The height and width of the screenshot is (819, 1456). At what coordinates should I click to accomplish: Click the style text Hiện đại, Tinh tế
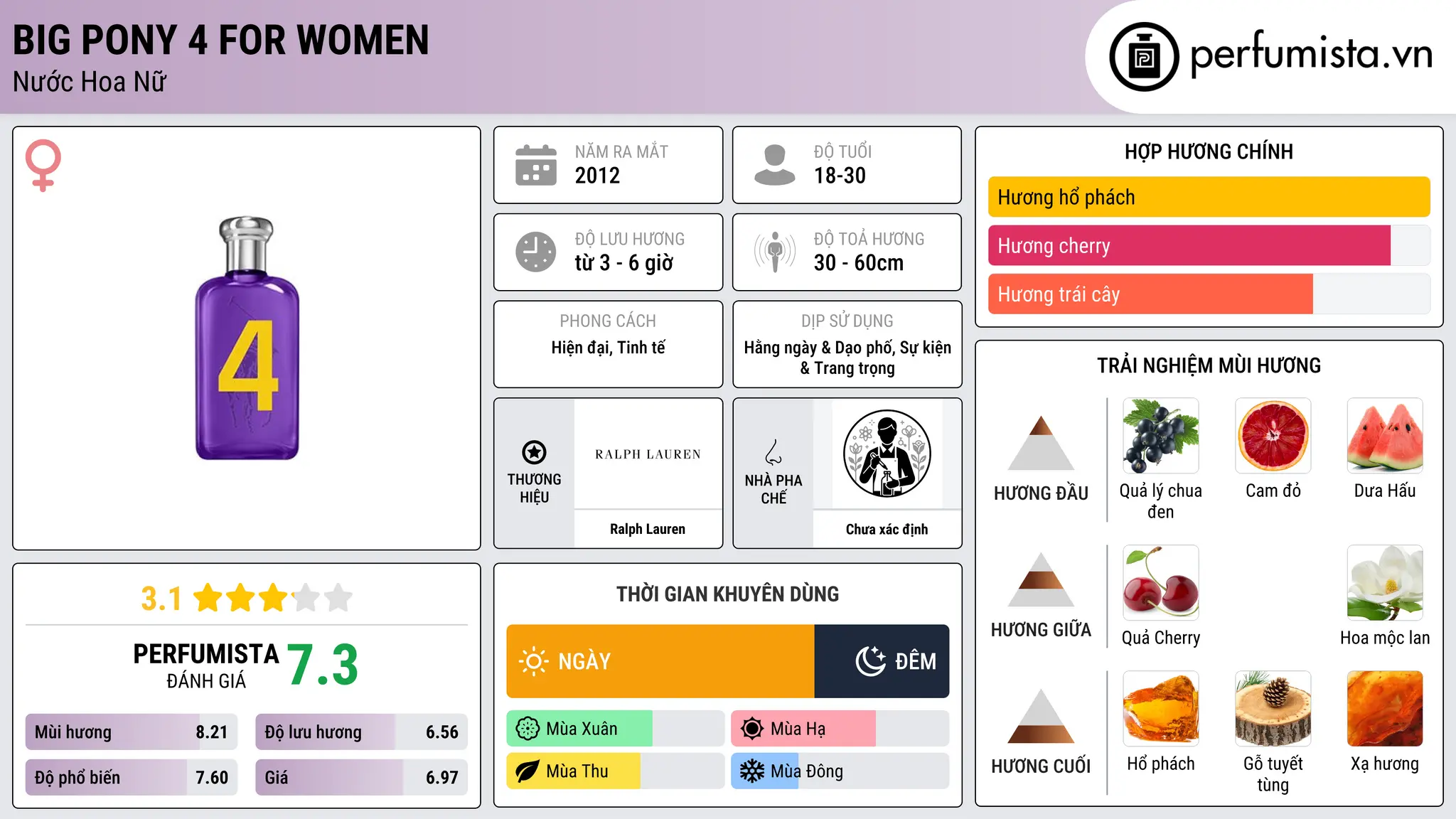coord(608,348)
